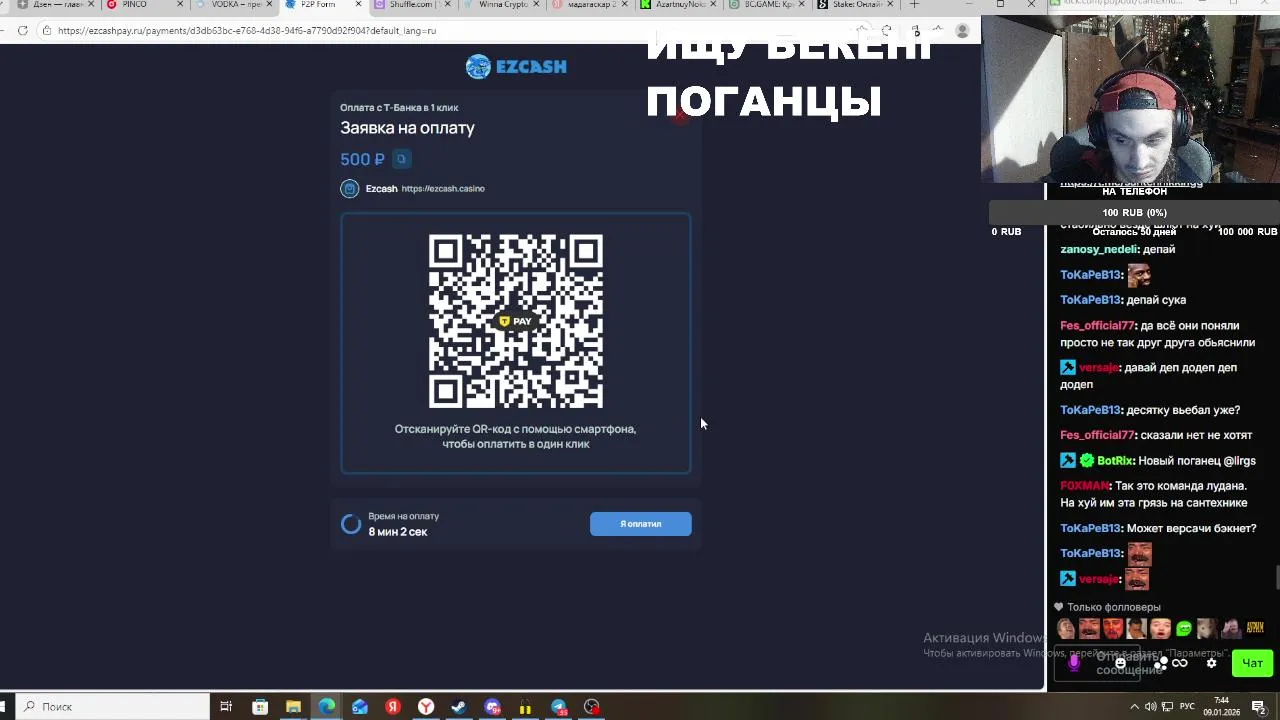This screenshot has height=720, width=1280.
Task: Click the payment countdown spinner icon
Action: 351,524
